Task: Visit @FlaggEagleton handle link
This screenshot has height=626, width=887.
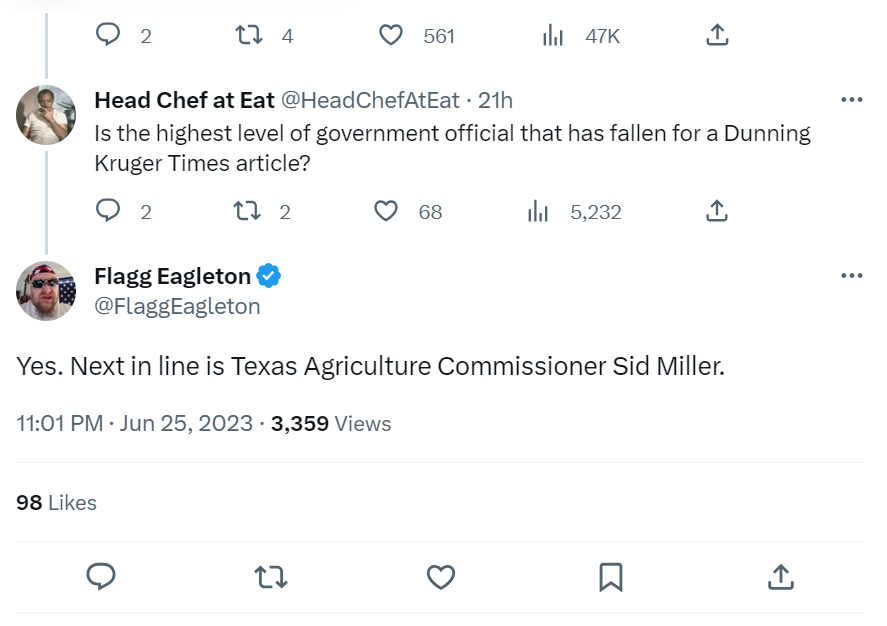Action: (177, 307)
